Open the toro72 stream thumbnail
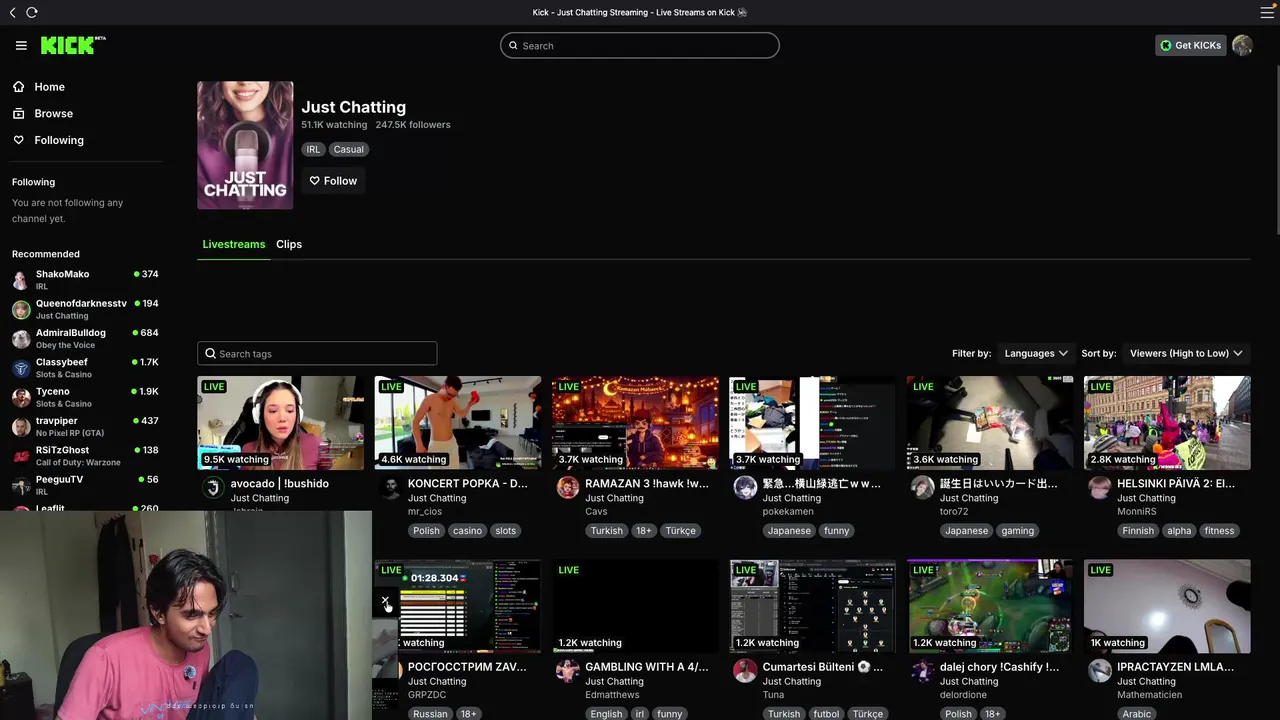 tap(990, 423)
